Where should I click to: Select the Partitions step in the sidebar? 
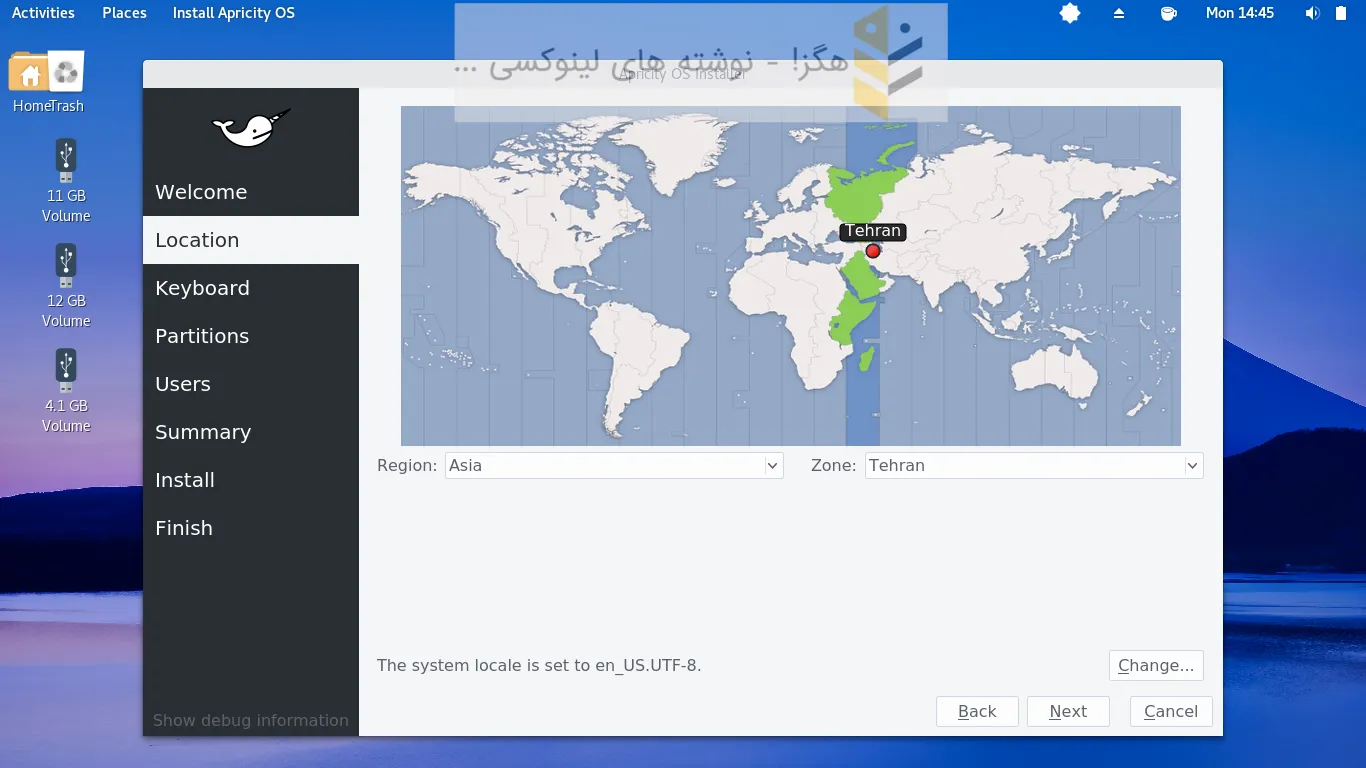coord(251,336)
